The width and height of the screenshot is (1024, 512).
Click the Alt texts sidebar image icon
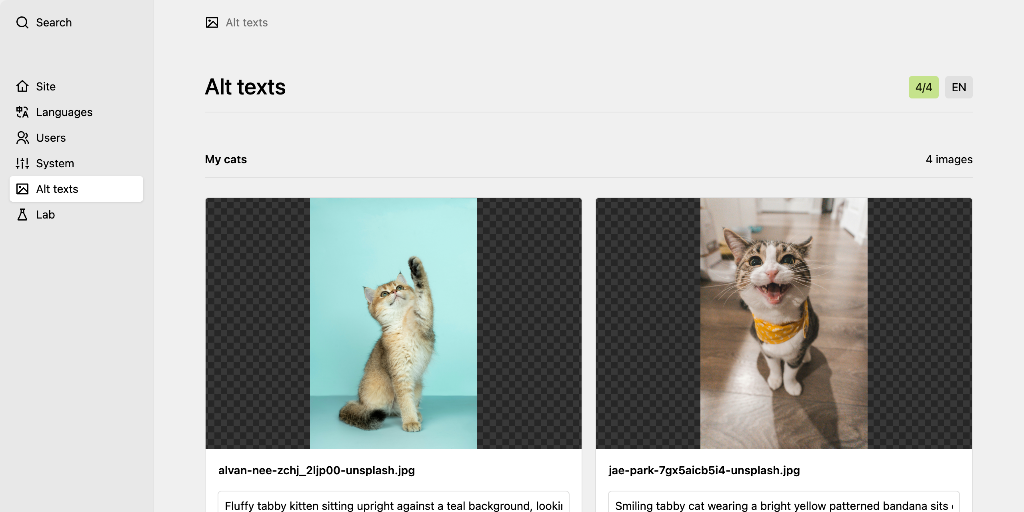(x=22, y=189)
